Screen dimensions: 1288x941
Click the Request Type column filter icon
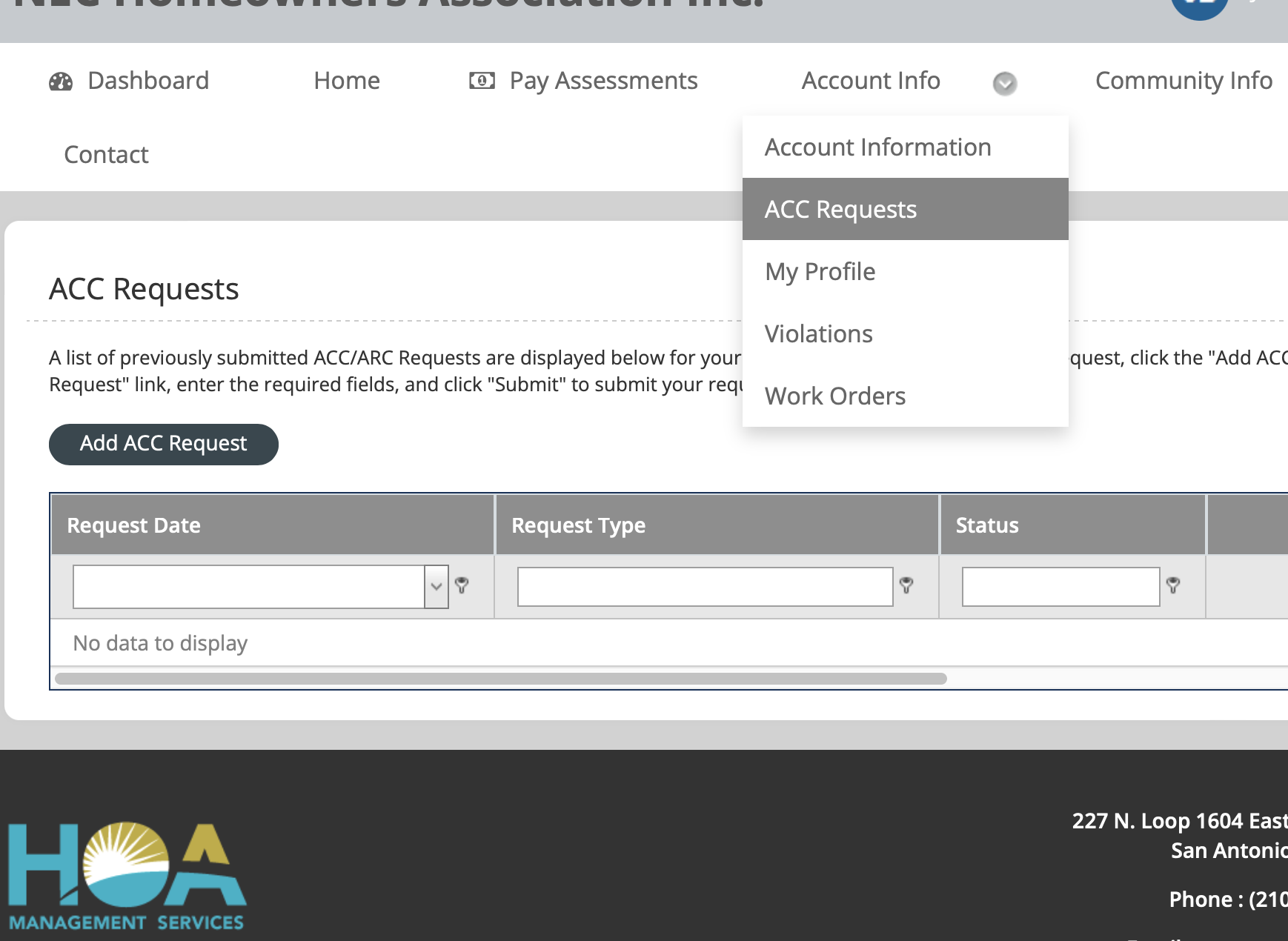pyautogui.click(x=909, y=586)
